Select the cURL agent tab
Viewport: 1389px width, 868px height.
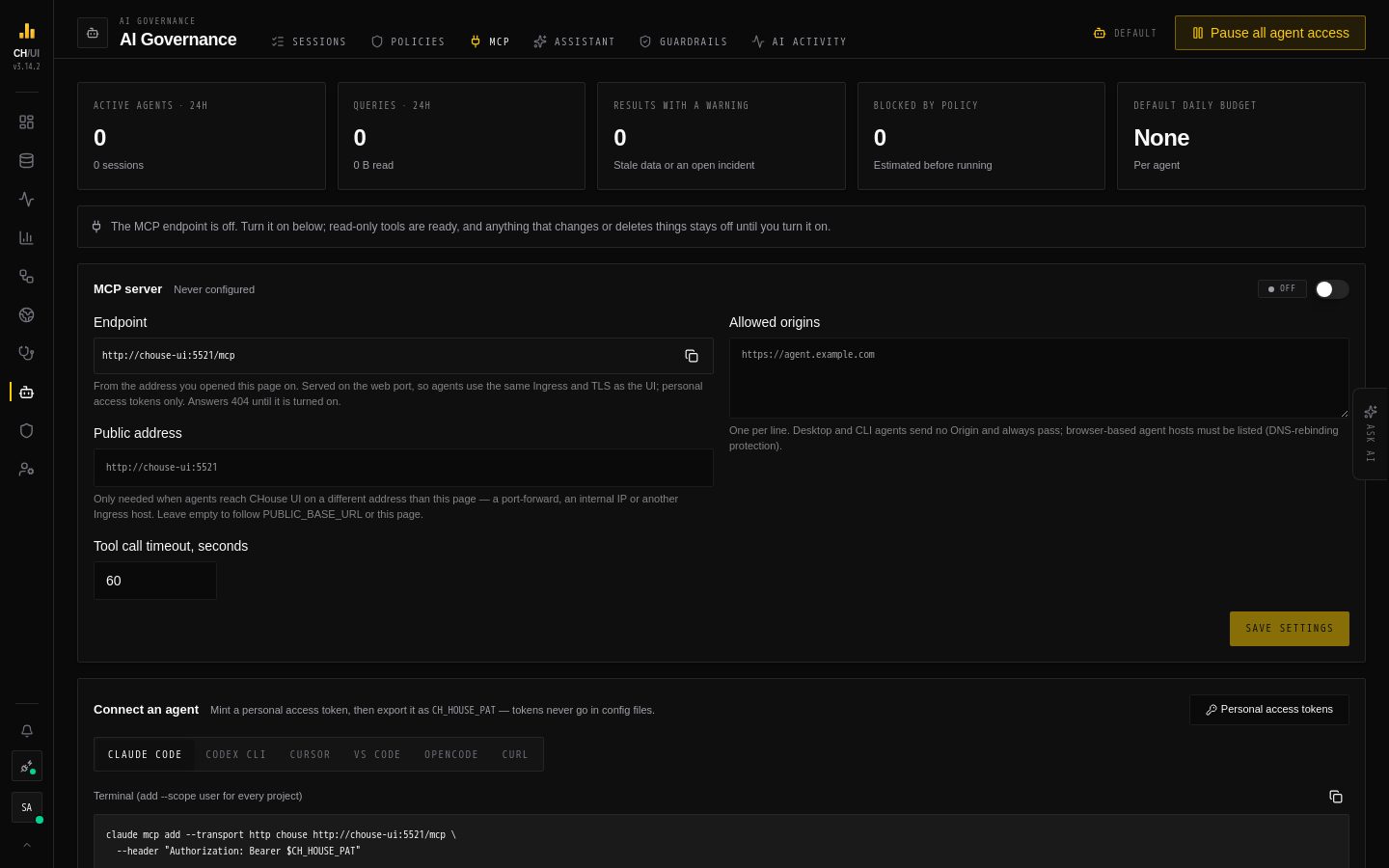pos(515,754)
